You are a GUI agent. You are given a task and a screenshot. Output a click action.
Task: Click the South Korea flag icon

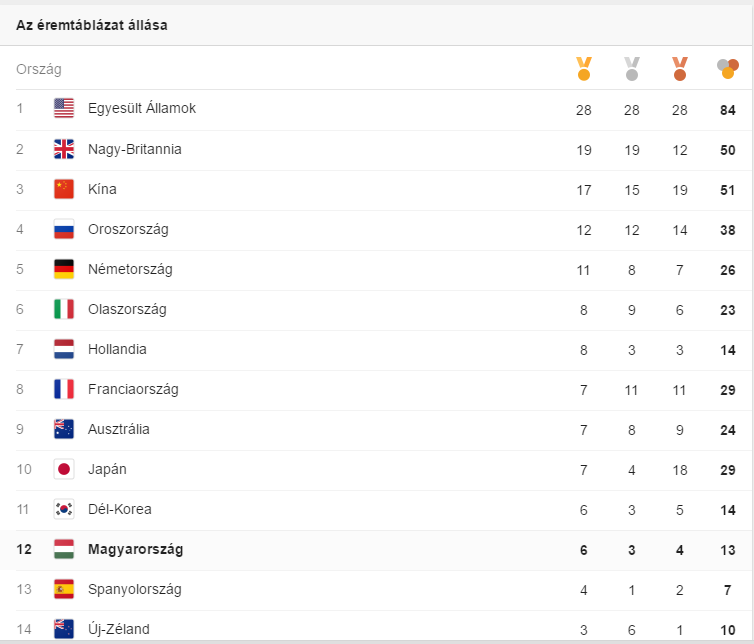point(64,509)
